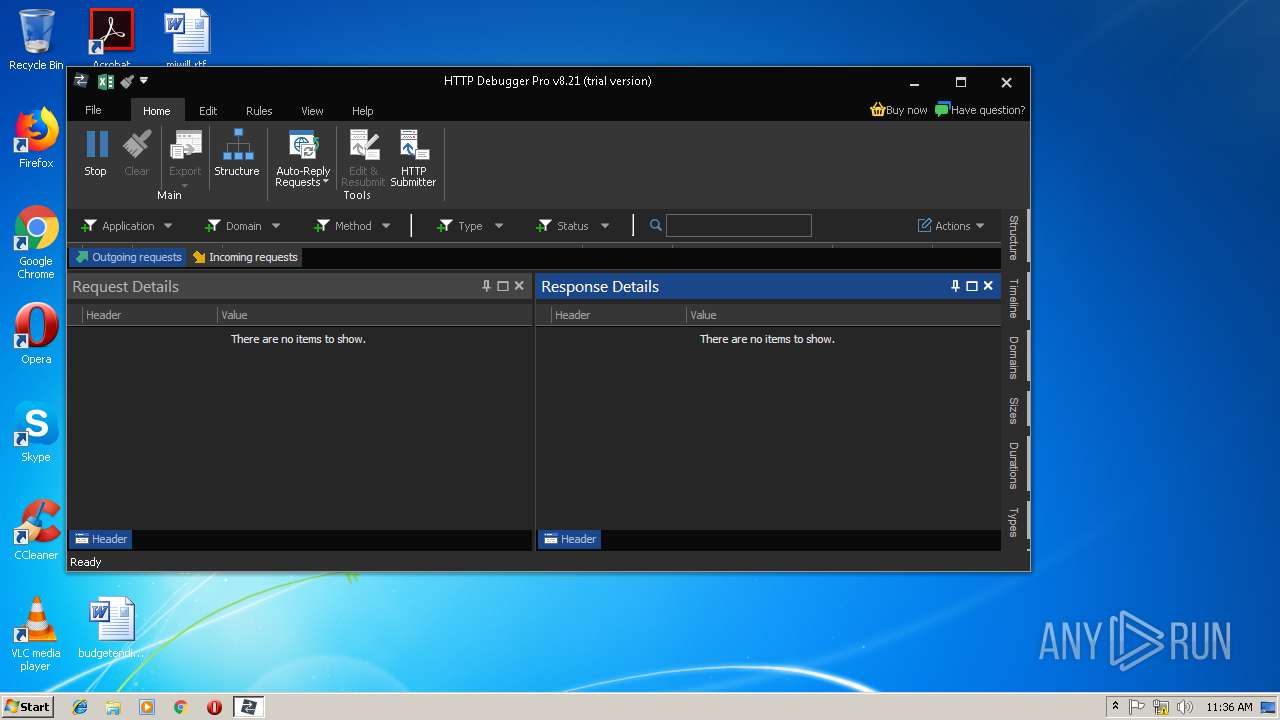This screenshot has width=1280, height=720.
Task: Open the Structure view icon
Action: 237,154
